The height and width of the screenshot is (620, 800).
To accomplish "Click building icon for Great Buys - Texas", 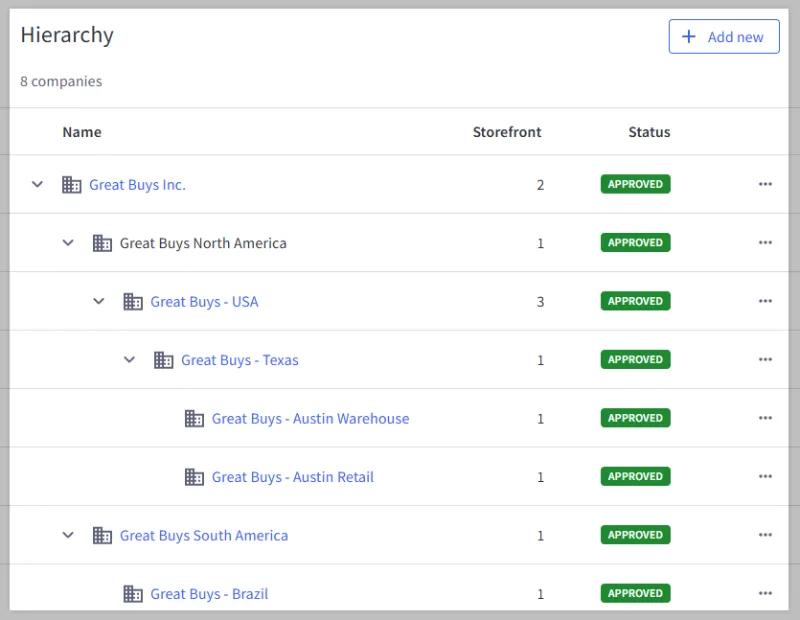I will (163, 360).
